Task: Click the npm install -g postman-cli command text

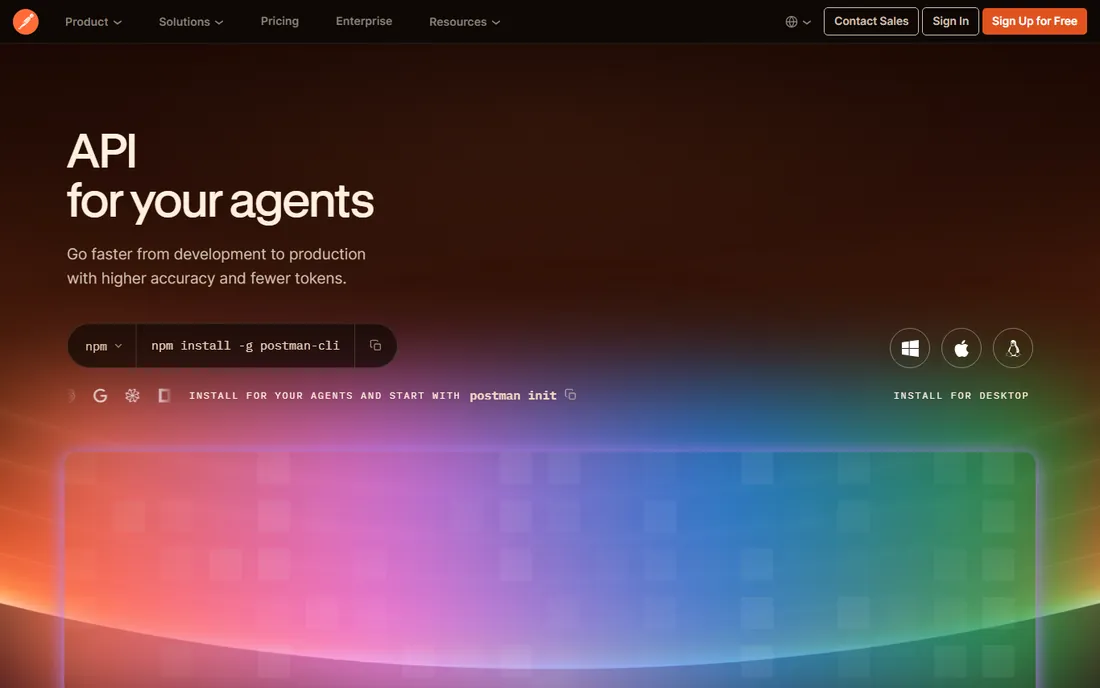Action: click(x=246, y=346)
